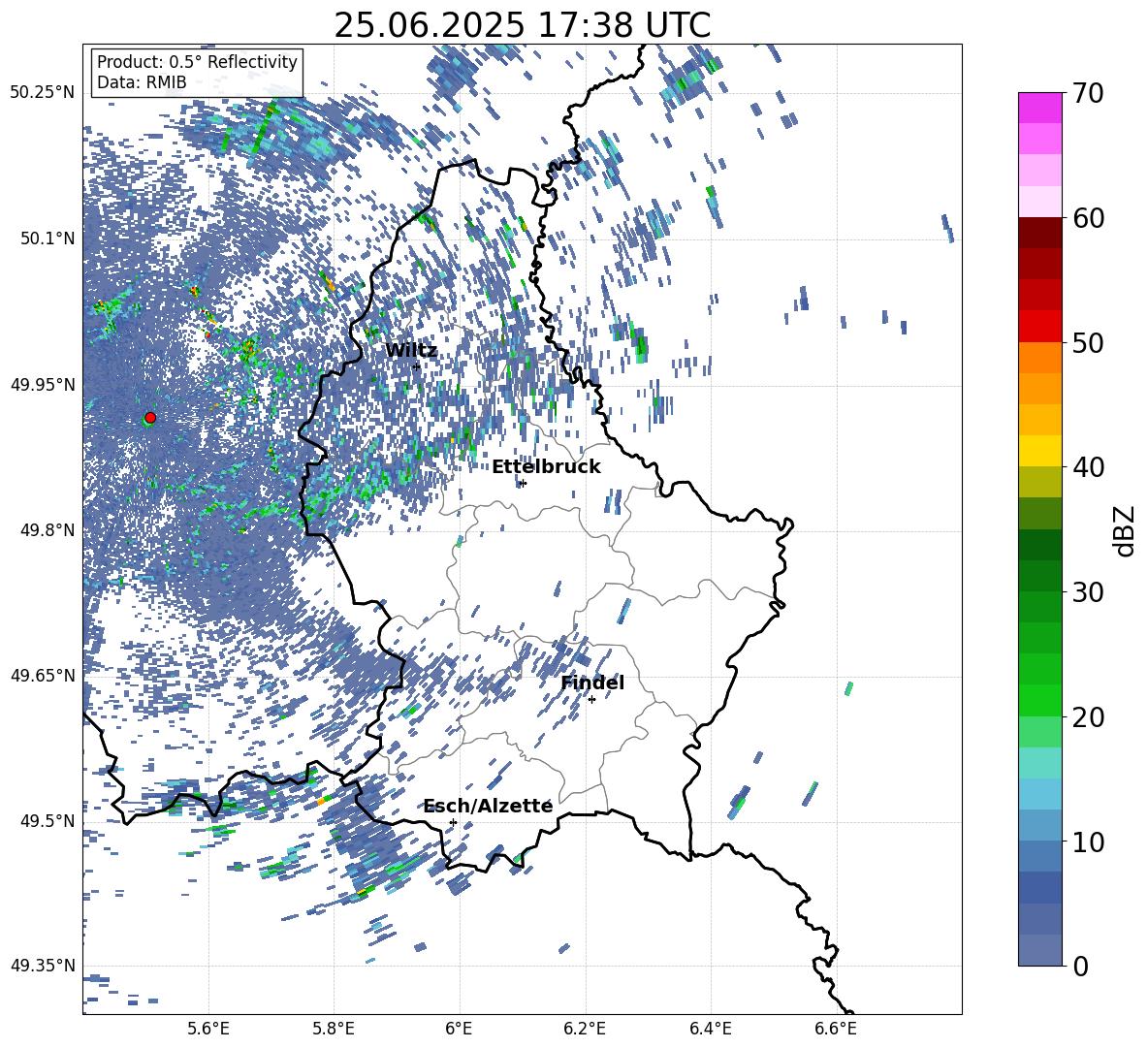The image size is (1148, 1048).
Task: Click the magenta top colorbar swatch
Action: pyautogui.click(x=1039, y=109)
